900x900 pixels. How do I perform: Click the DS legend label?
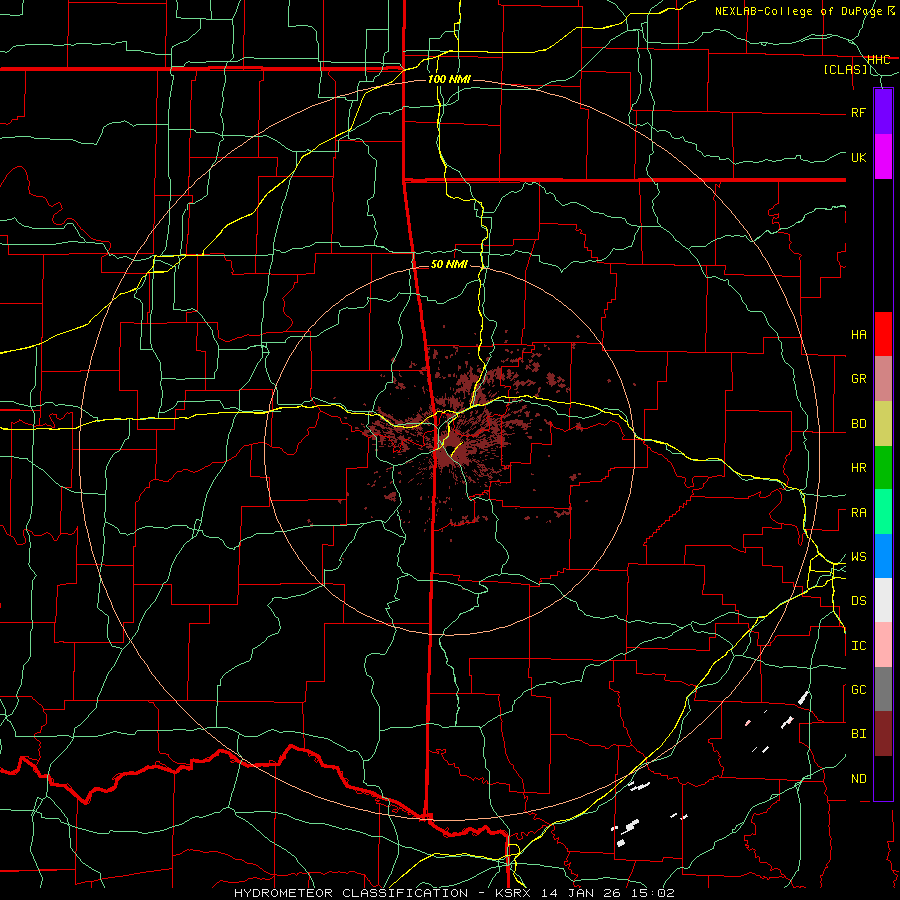(858, 601)
